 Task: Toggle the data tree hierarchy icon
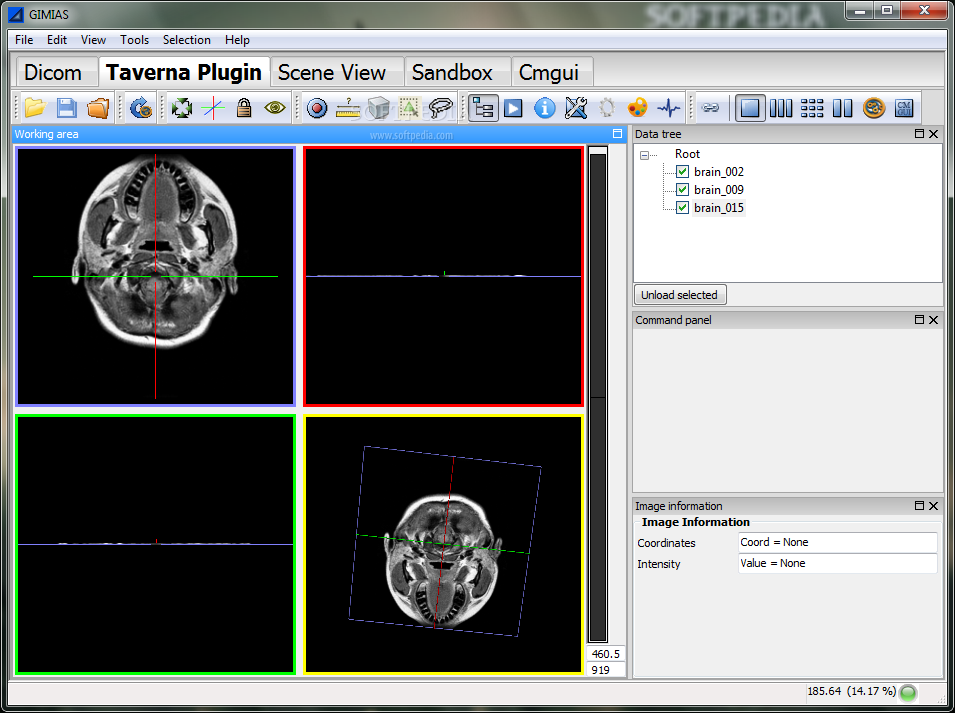[x=483, y=108]
